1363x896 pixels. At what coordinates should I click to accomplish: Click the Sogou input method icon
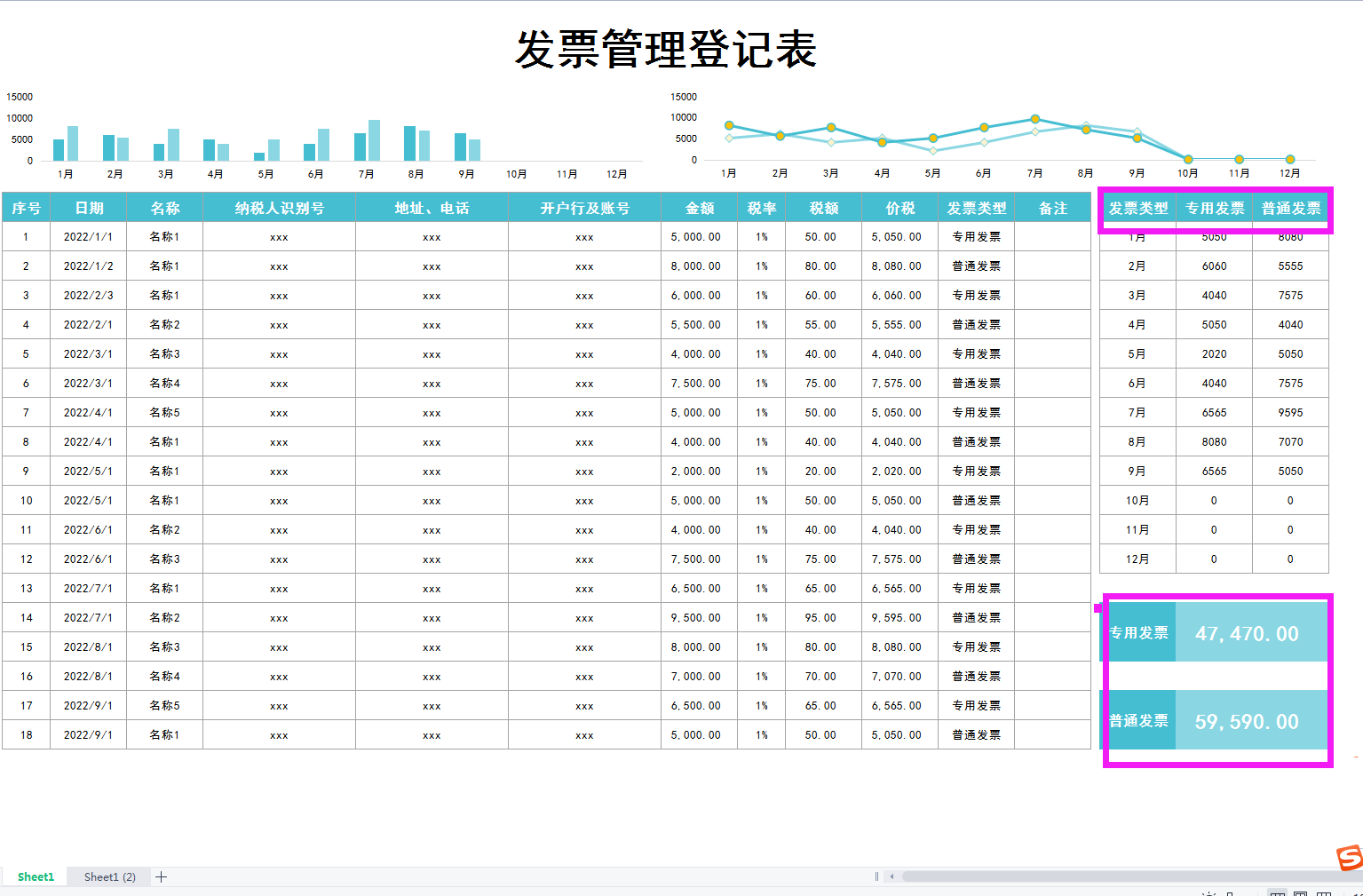pyautogui.click(x=1350, y=858)
